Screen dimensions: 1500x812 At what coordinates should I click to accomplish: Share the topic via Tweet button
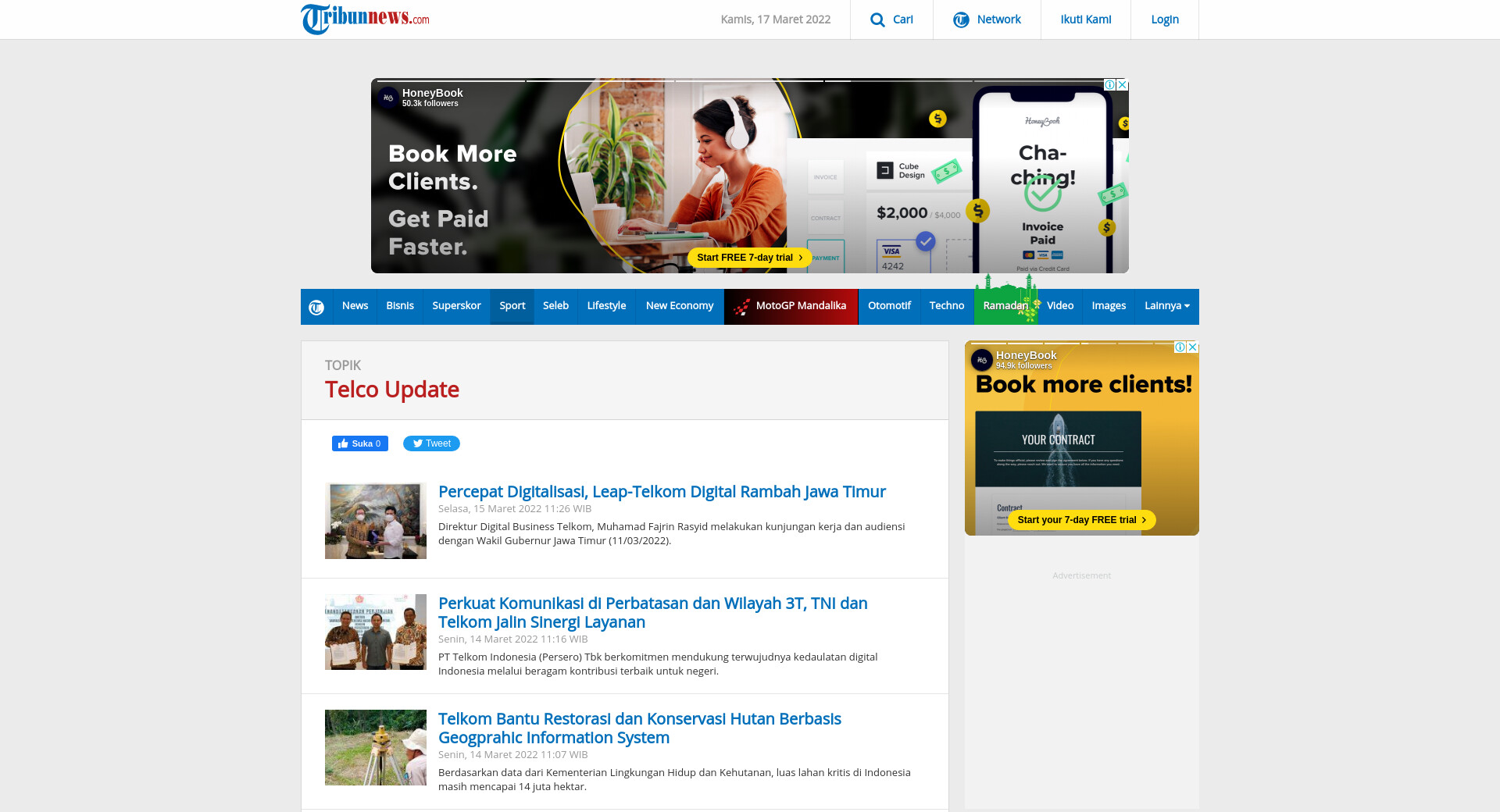[431, 443]
